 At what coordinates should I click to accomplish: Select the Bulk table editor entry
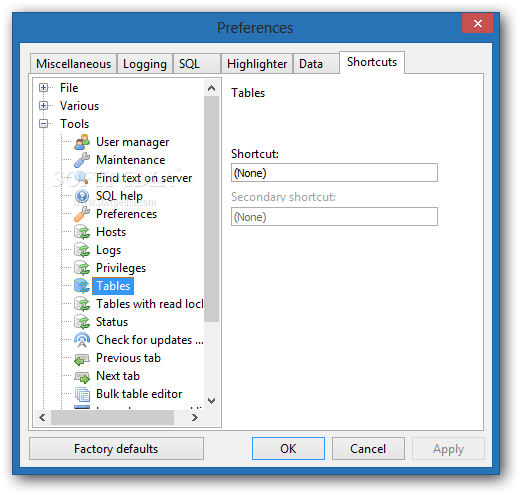coord(139,394)
